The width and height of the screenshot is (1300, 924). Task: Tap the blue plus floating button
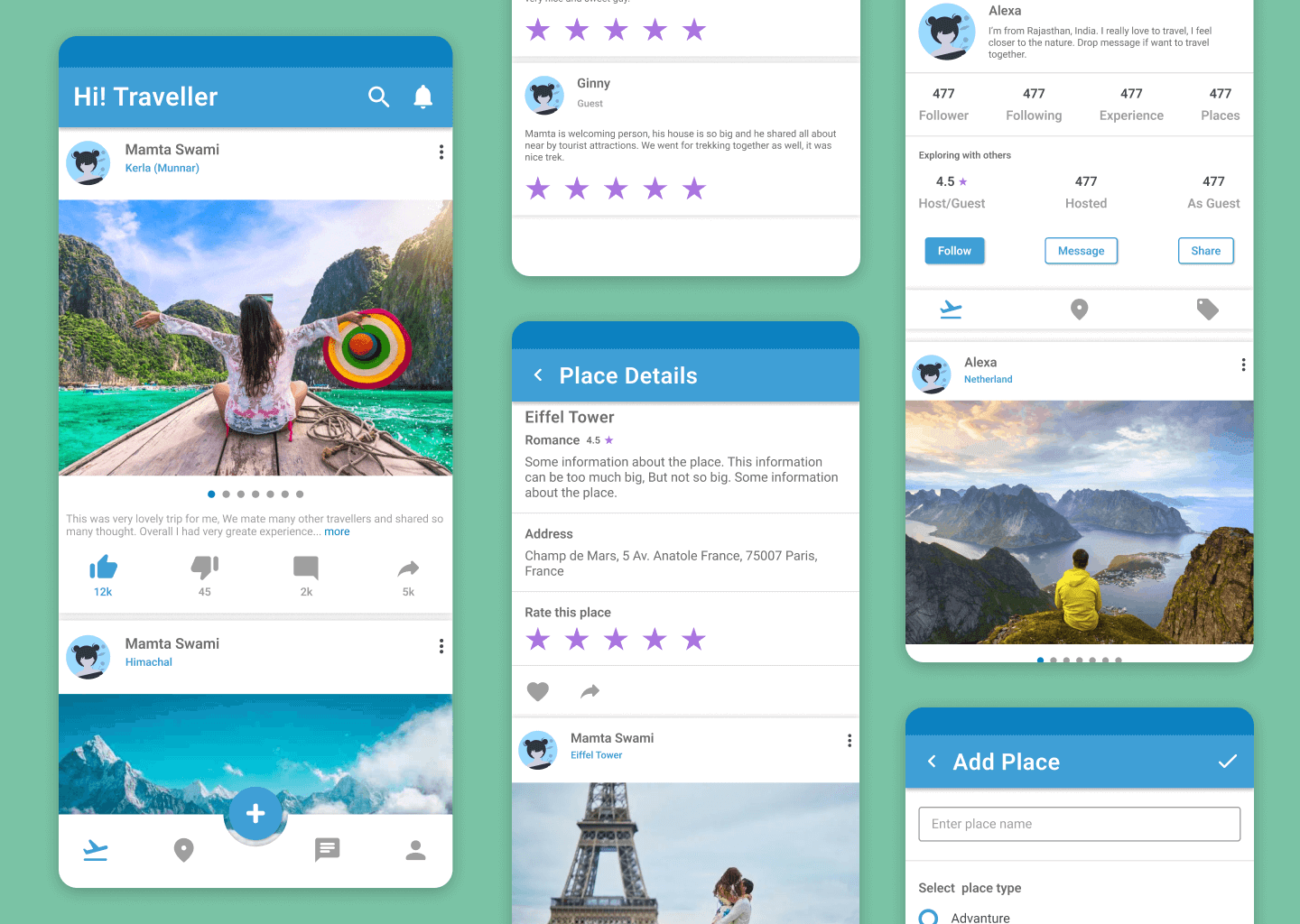click(x=255, y=813)
